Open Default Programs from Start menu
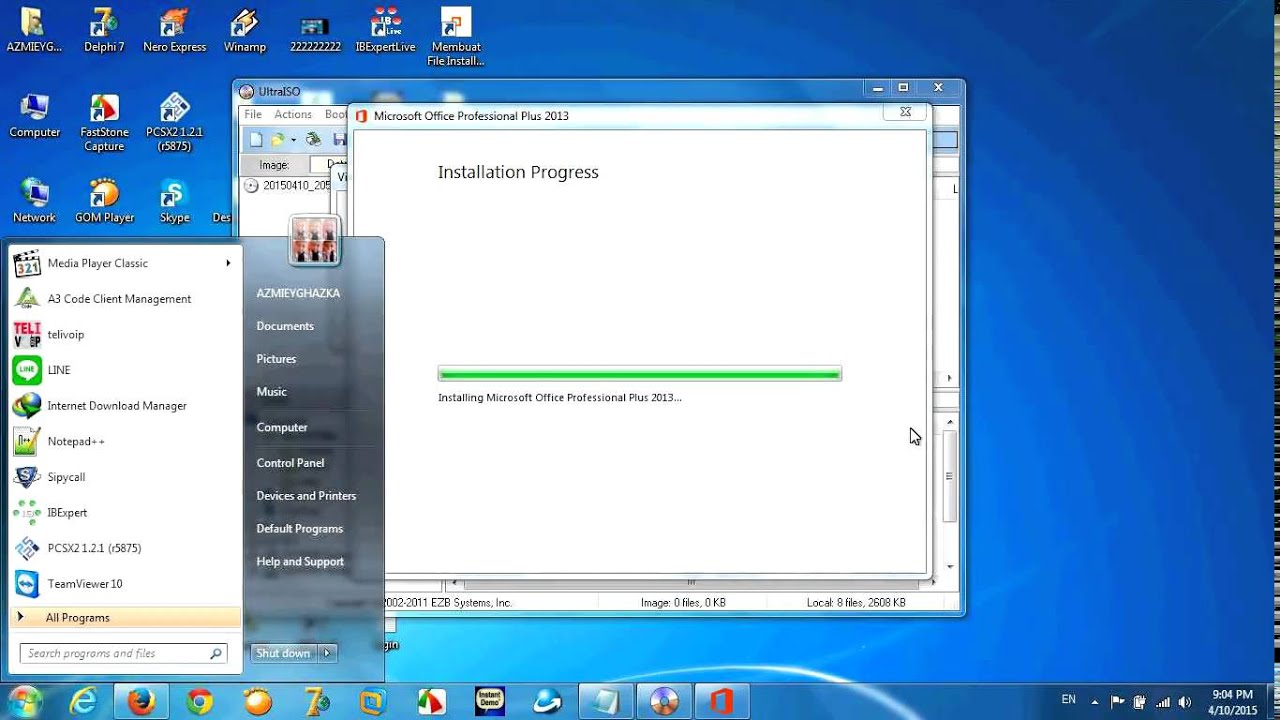 tap(299, 529)
